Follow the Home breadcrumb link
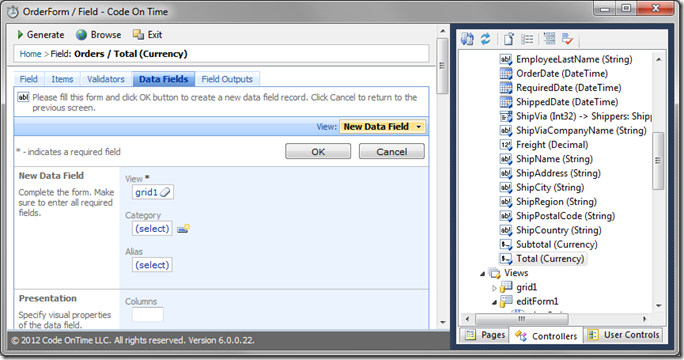This screenshot has height=360, width=684. (x=30, y=54)
